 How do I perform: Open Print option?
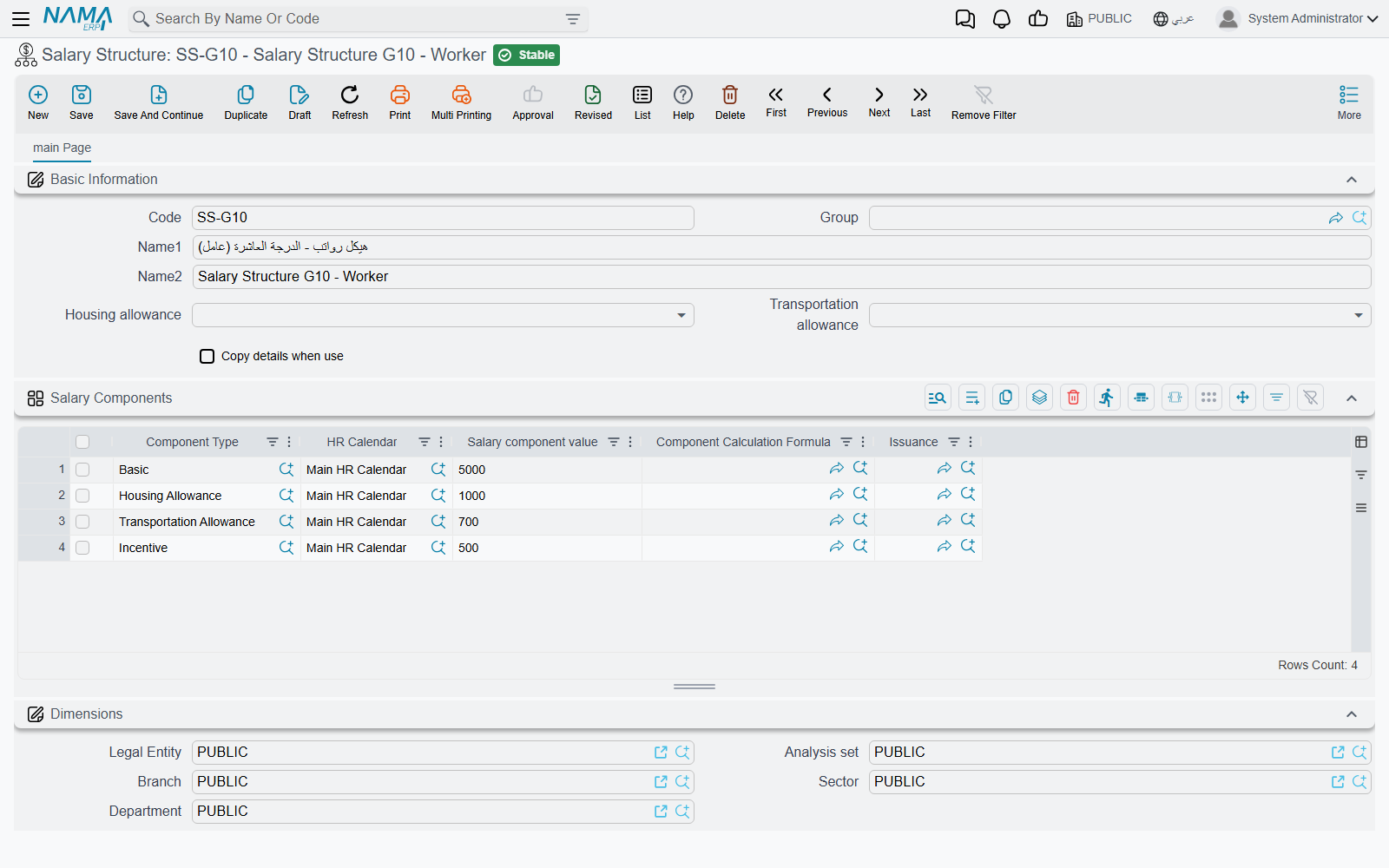pos(400,102)
